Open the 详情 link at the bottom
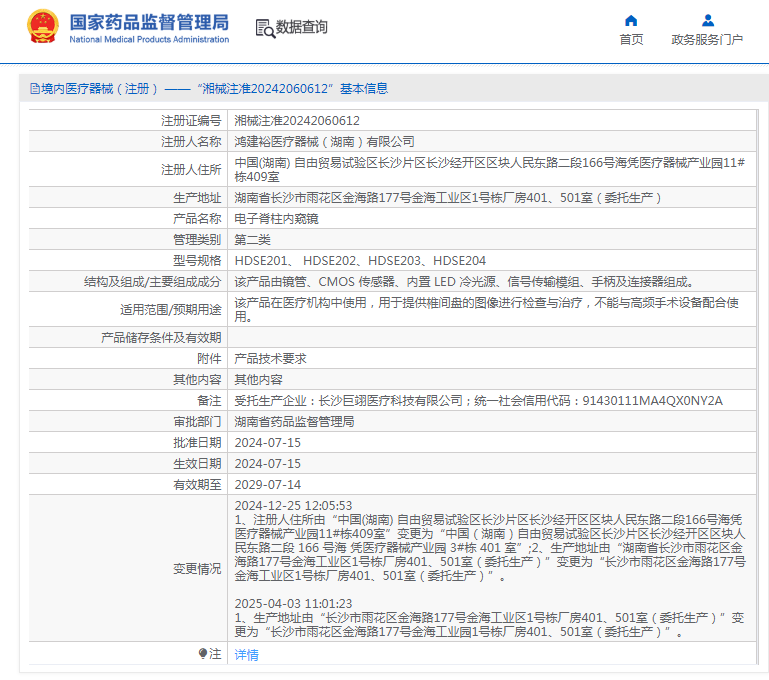Viewport: 769px width, 680px height. tap(246, 655)
